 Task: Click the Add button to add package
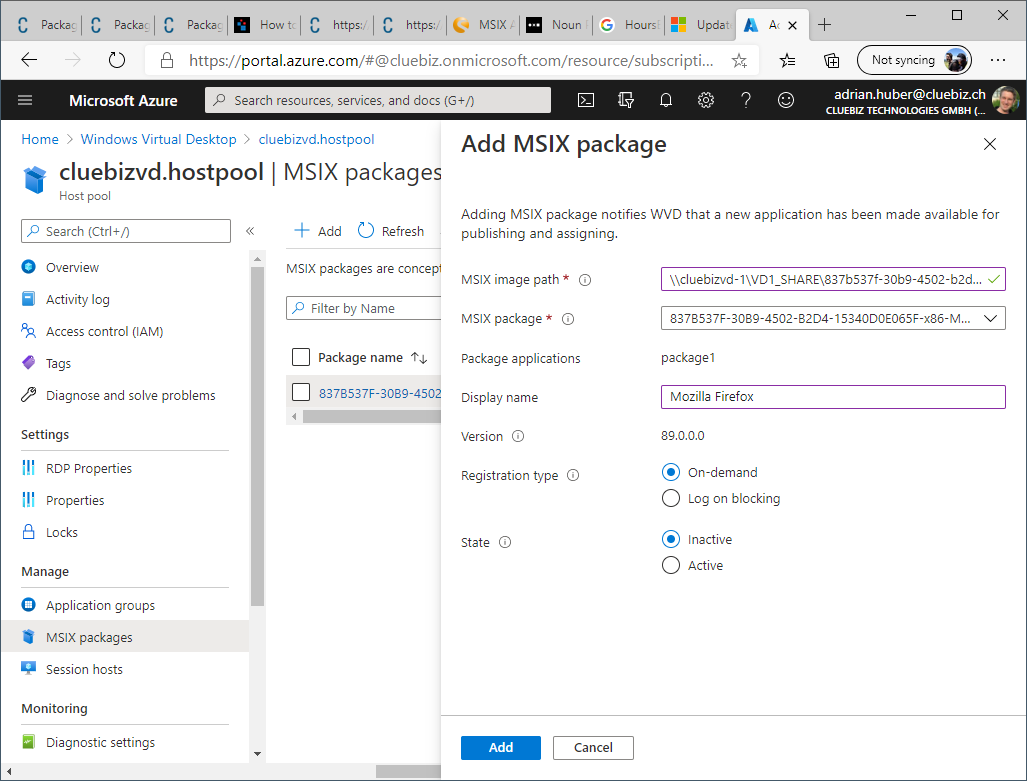tap(501, 748)
